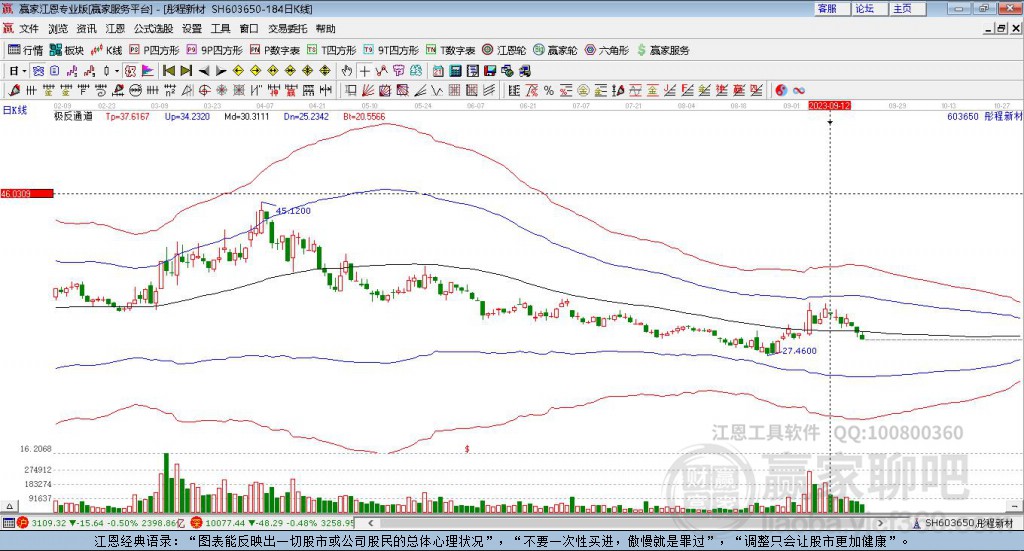Screen dimensions: 1024x551
Task: Click the 45.1200 high price annotation
Action: 293,211
